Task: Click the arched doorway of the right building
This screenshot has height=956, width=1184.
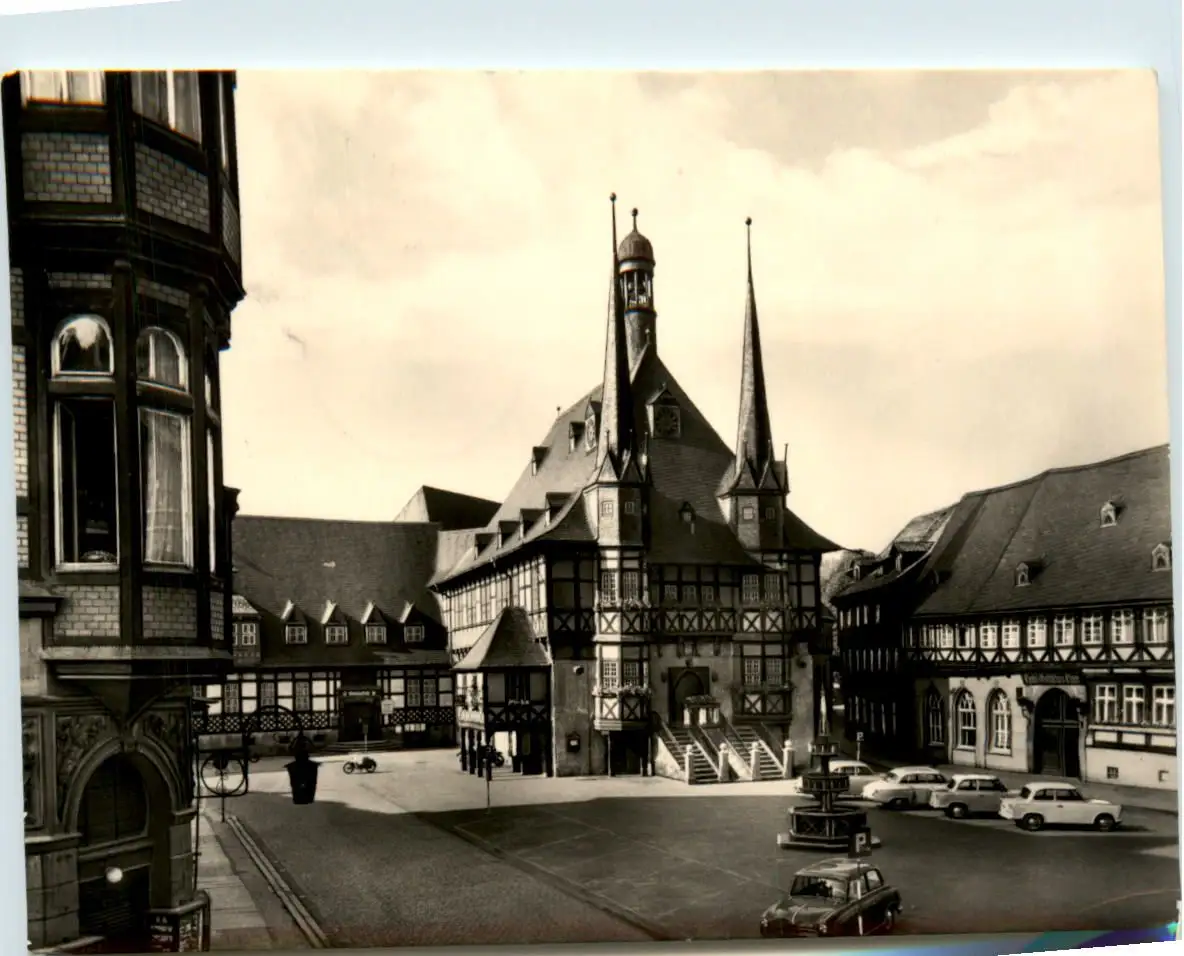Action: point(1056,734)
